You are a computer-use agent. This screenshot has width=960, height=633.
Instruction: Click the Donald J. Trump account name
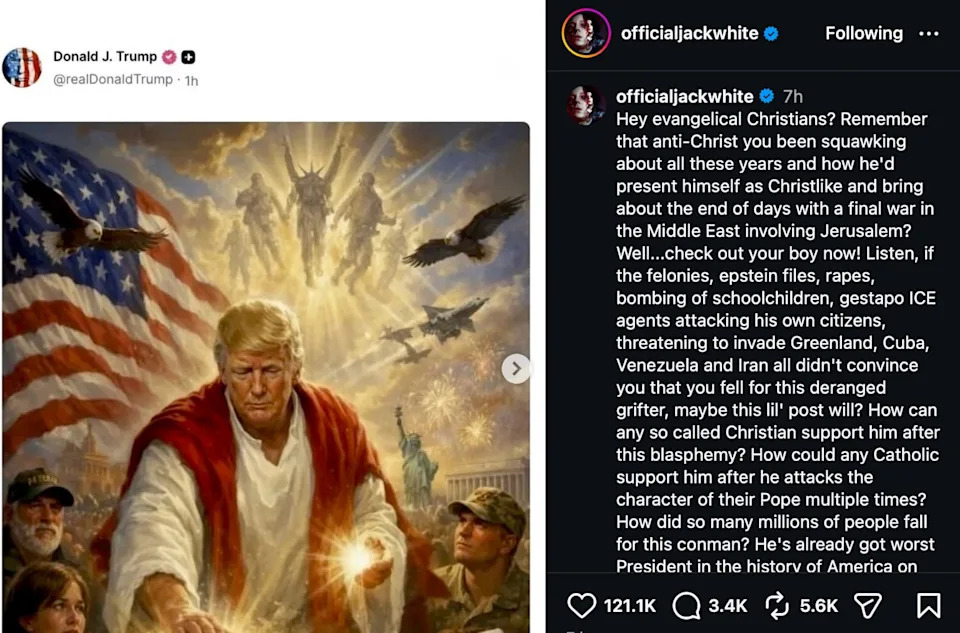click(105, 57)
